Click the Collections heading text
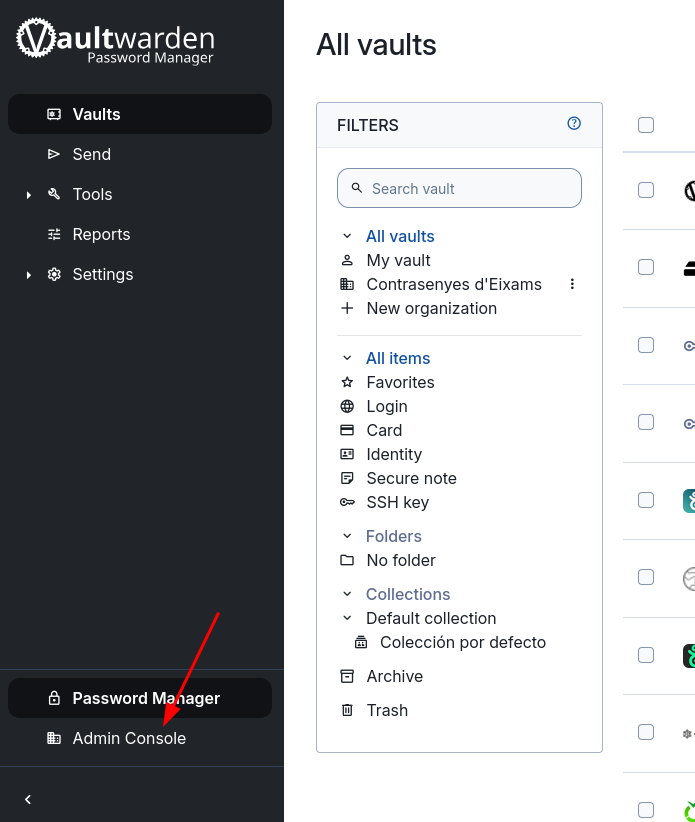Image resolution: width=695 pixels, height=822 pixels. pyautogui.click(x=408, y=594)
